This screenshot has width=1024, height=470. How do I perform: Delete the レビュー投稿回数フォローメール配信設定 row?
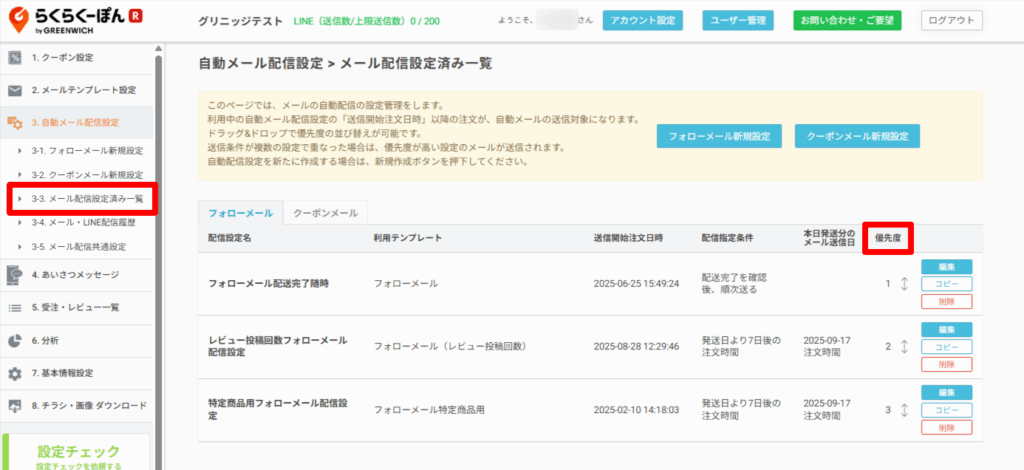coord(945,364)
